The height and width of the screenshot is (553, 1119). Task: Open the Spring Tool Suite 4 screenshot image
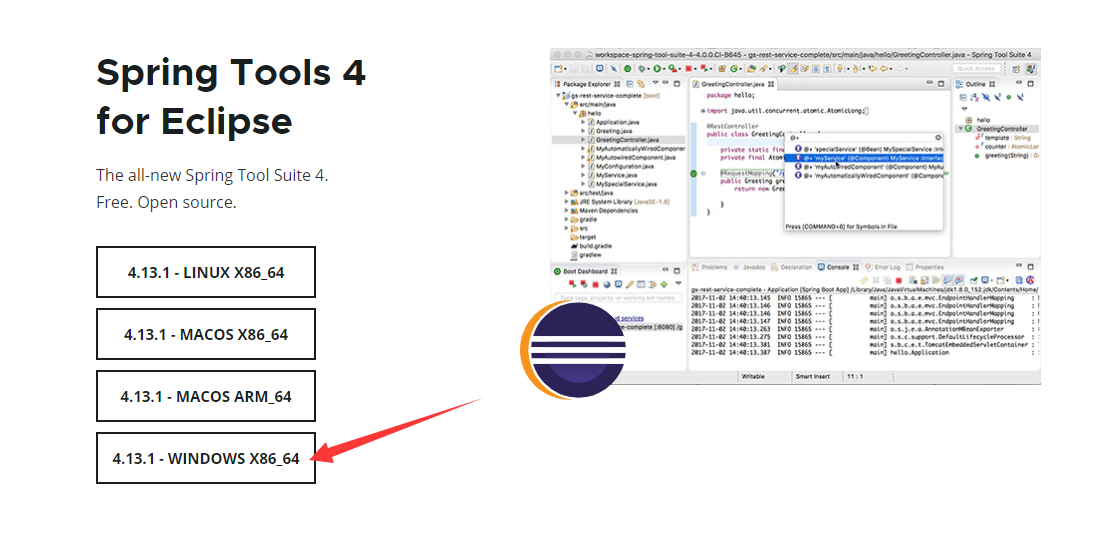coord(795,216)
